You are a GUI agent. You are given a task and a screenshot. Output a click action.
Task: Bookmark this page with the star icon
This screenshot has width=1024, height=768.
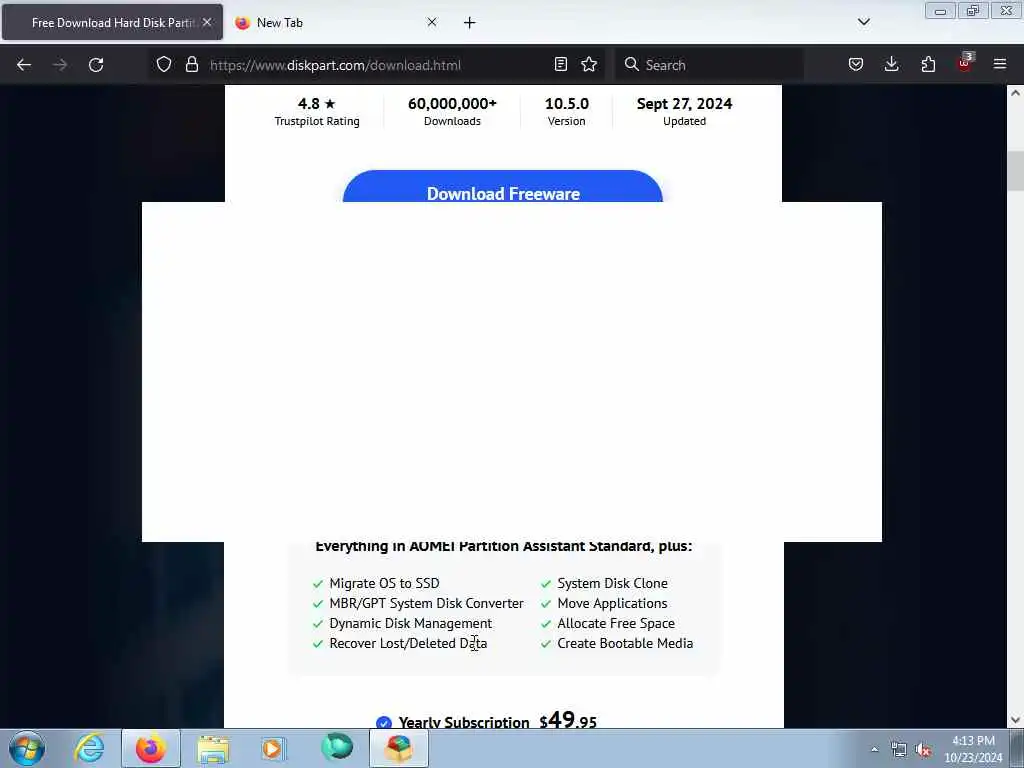tap(589, 64)
